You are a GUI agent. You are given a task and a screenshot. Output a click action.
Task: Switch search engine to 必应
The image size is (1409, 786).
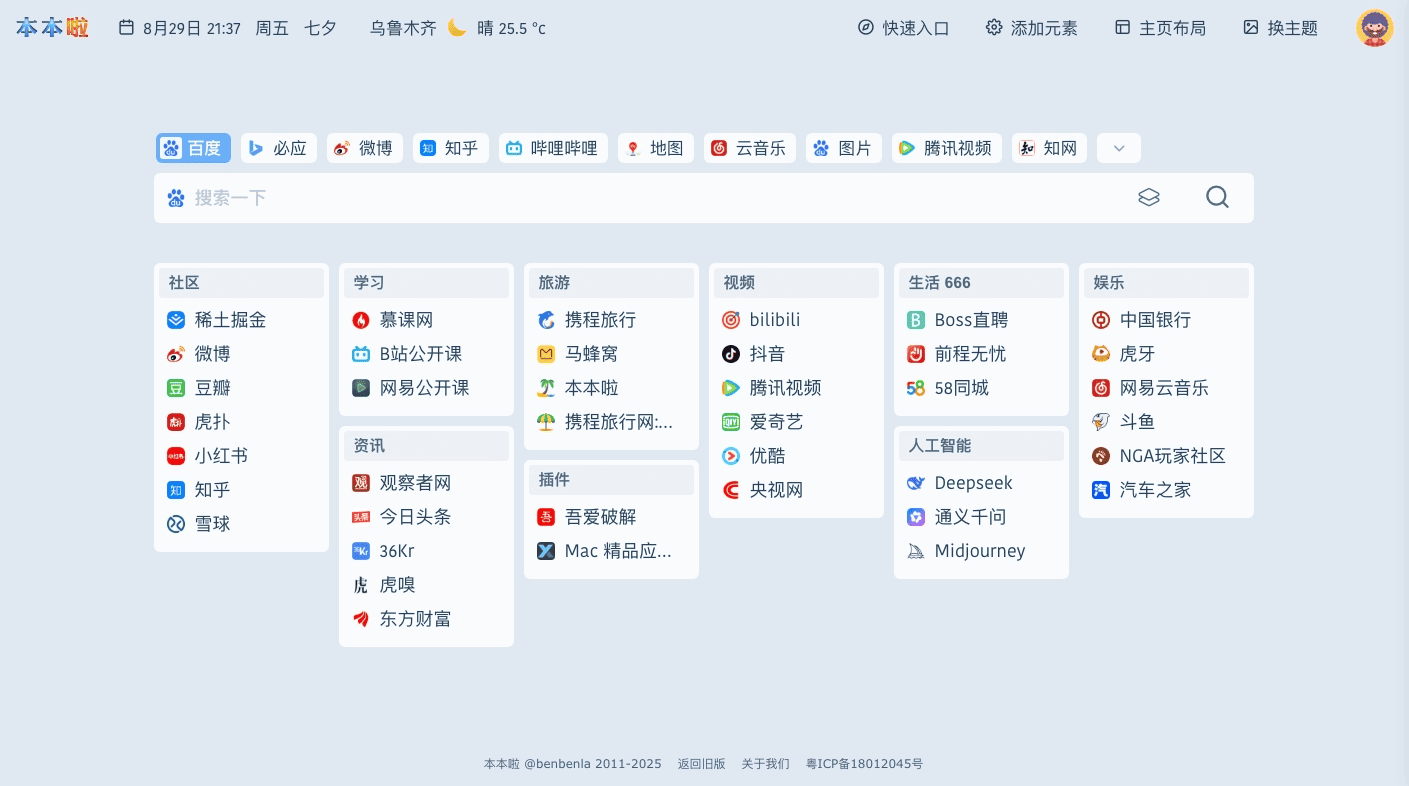pos(278,148)
